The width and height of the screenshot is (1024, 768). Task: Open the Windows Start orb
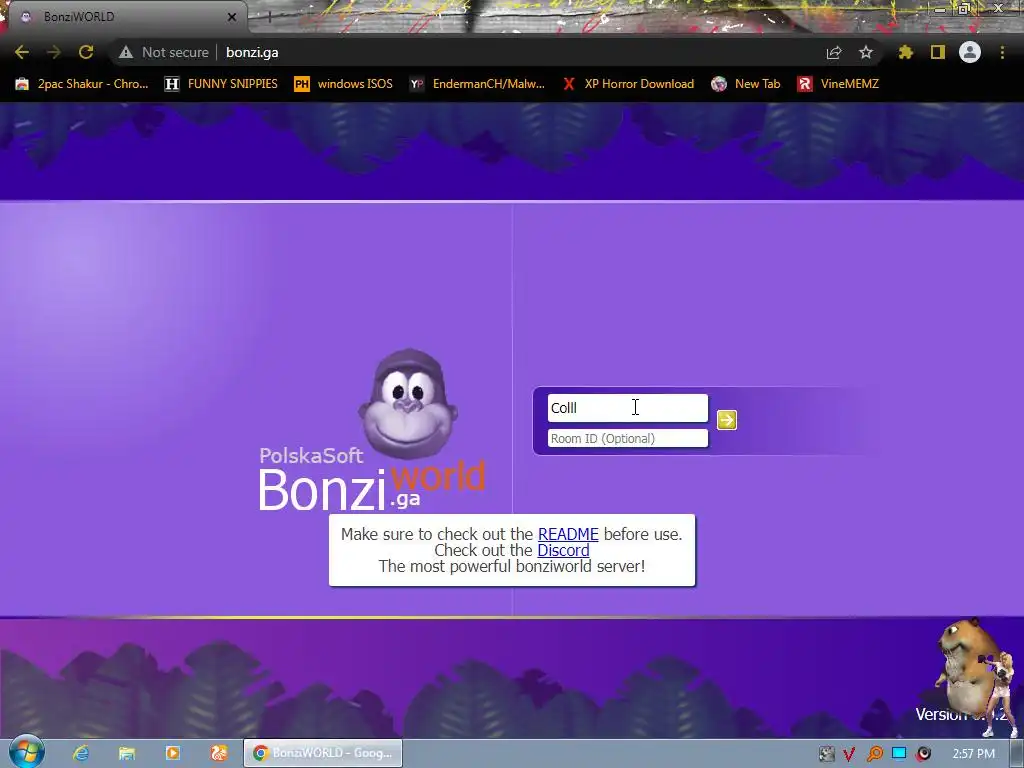(x=26, y=752)
